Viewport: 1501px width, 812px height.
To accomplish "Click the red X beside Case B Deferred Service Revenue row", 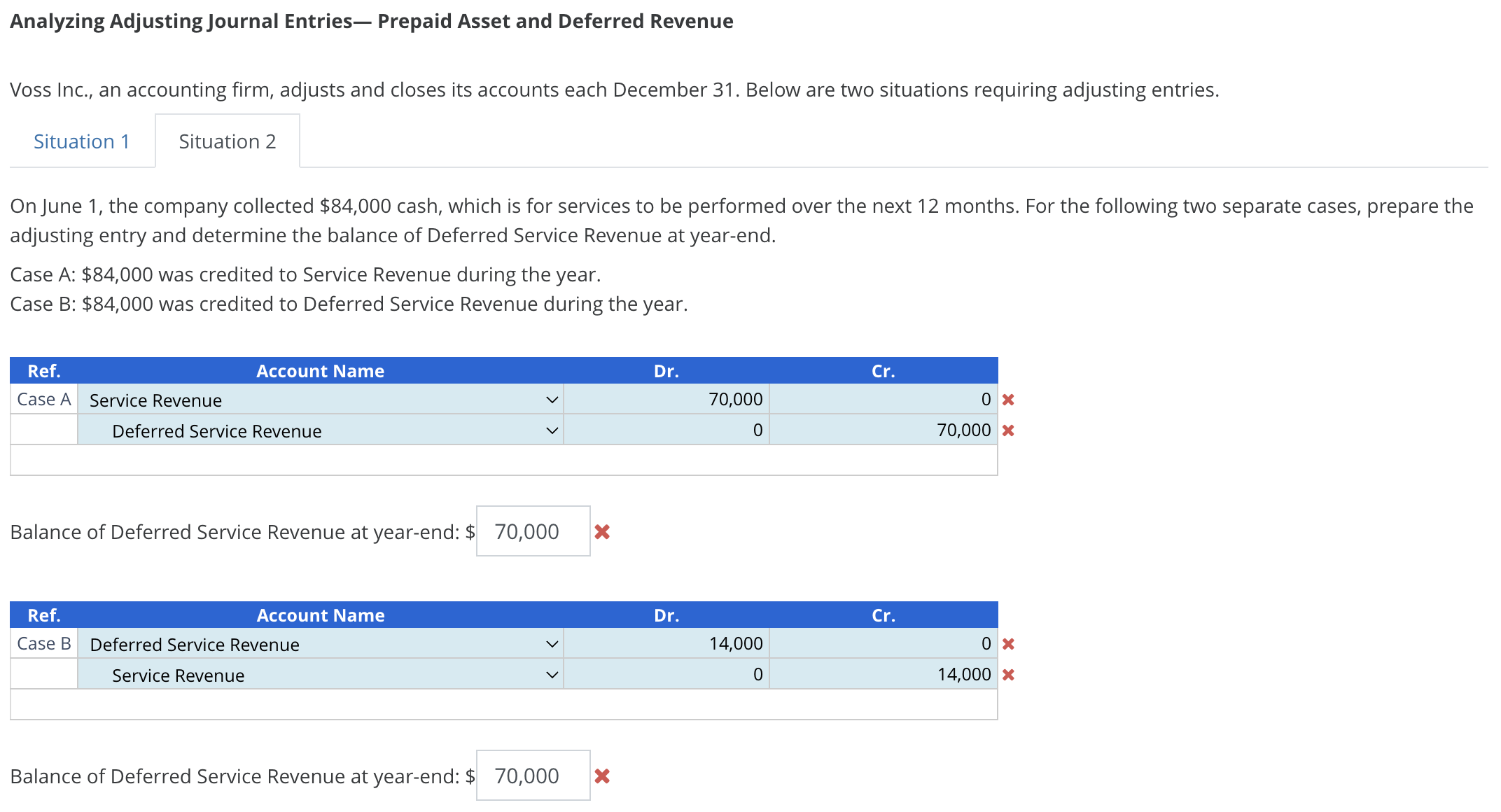I will [1008, 643].
